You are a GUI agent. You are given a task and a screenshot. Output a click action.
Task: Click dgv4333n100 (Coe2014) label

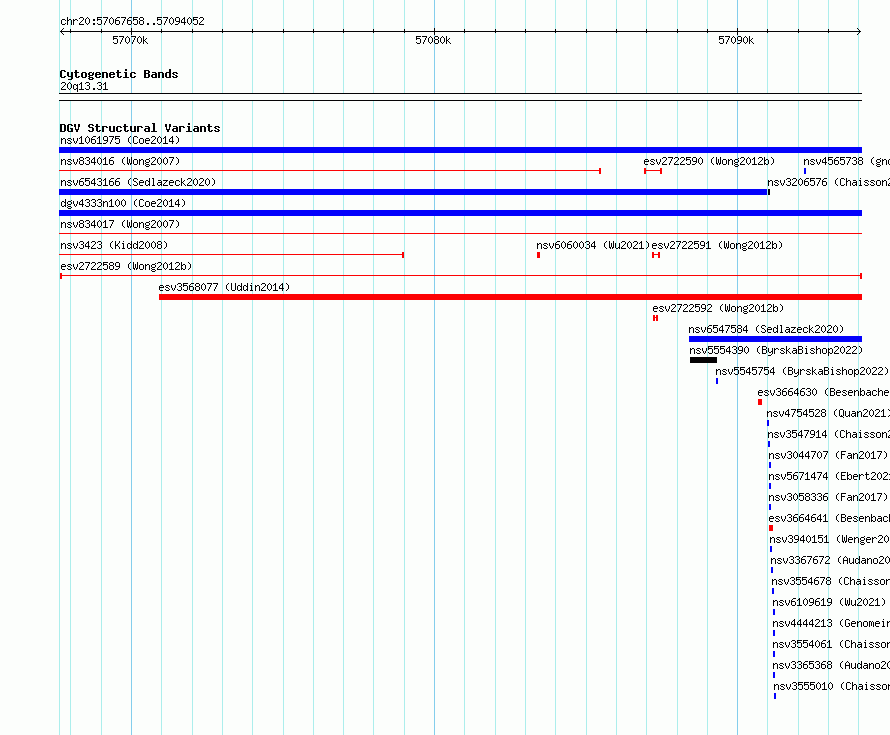point(123,203)
